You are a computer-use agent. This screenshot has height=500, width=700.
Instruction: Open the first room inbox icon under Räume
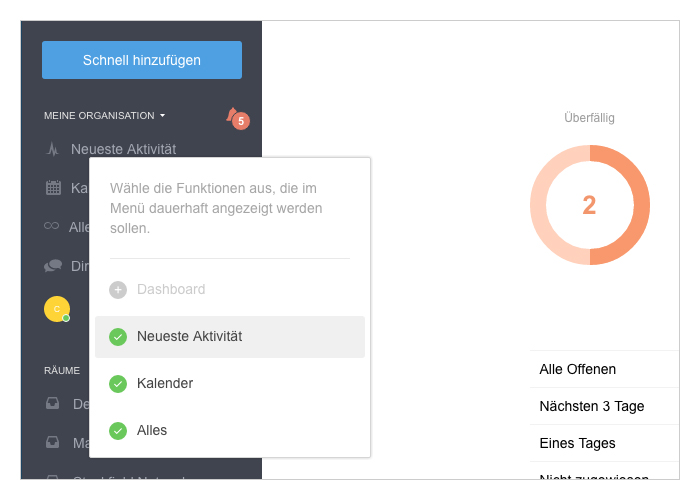coord(53,404)
